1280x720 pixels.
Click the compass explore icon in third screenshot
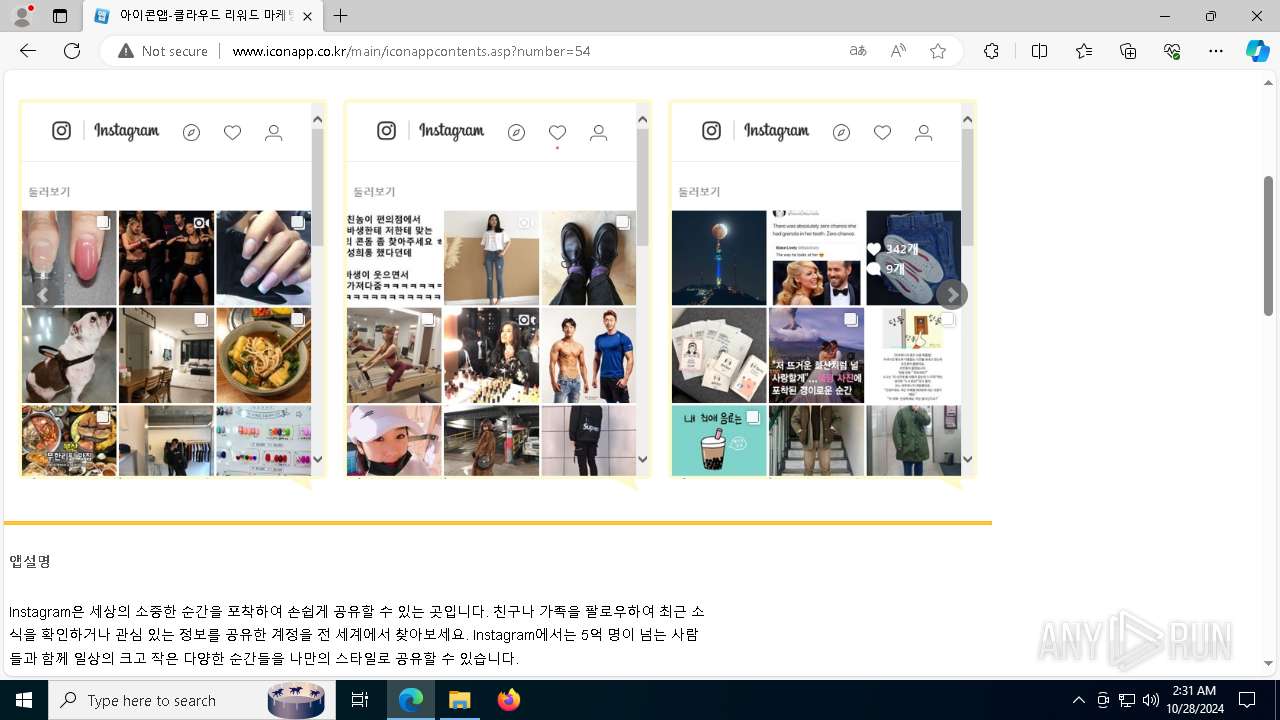click(x=842, y=133)
